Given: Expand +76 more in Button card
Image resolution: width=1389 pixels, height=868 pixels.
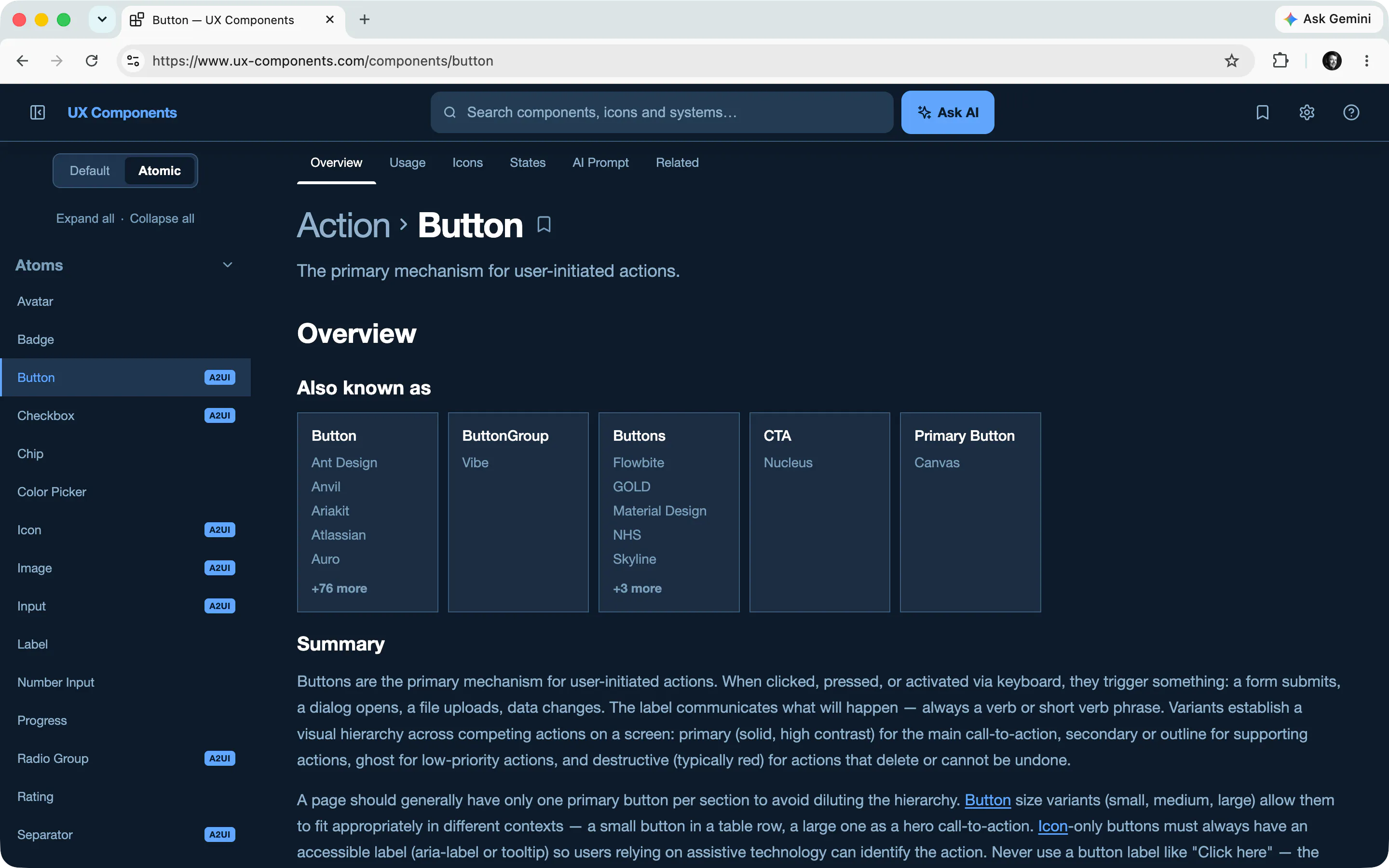Looking at the screenshot, I should pos(339,588).
